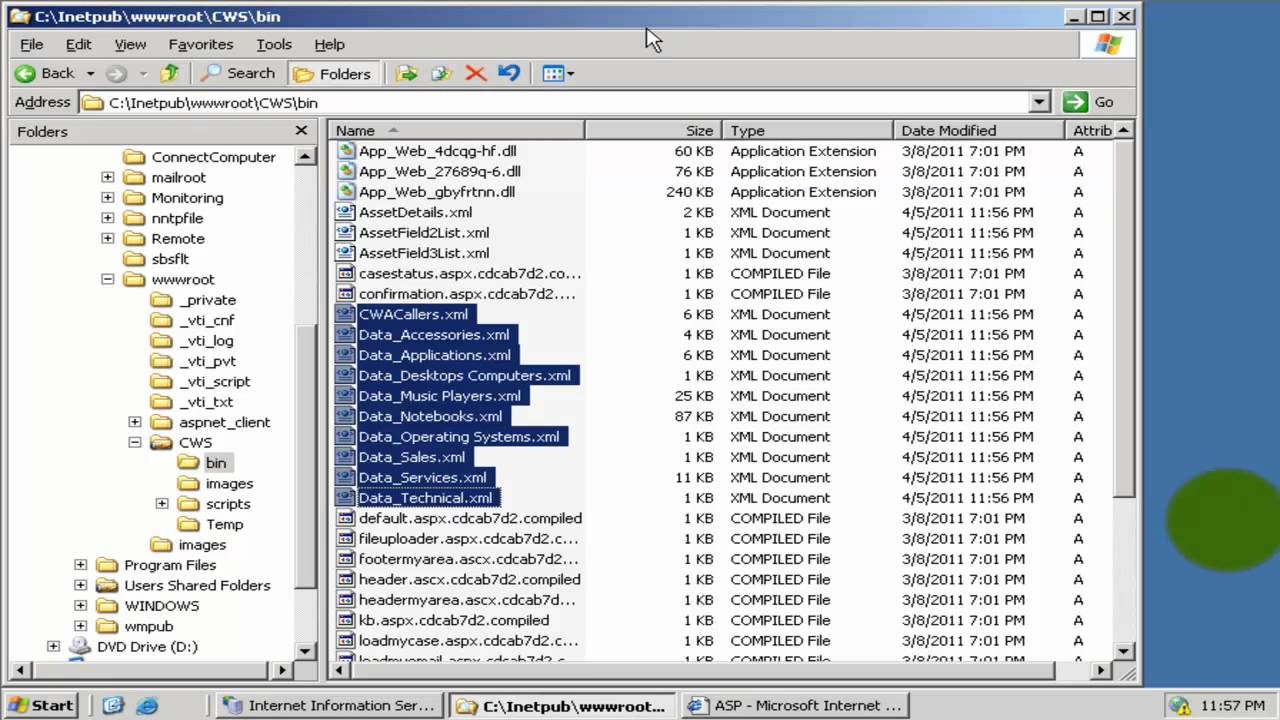Select the _vti_script folder in tree
The height and width of the screenshot is (720, 1280).
[215, 382]
